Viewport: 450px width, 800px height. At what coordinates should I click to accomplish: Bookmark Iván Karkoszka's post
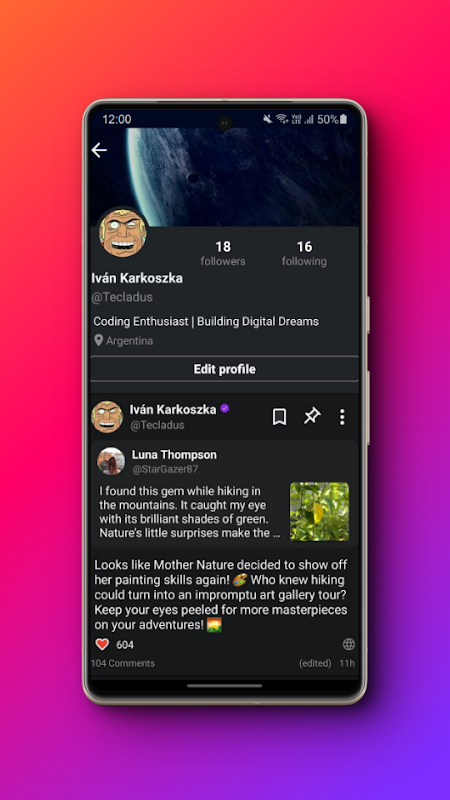[279, 417]
